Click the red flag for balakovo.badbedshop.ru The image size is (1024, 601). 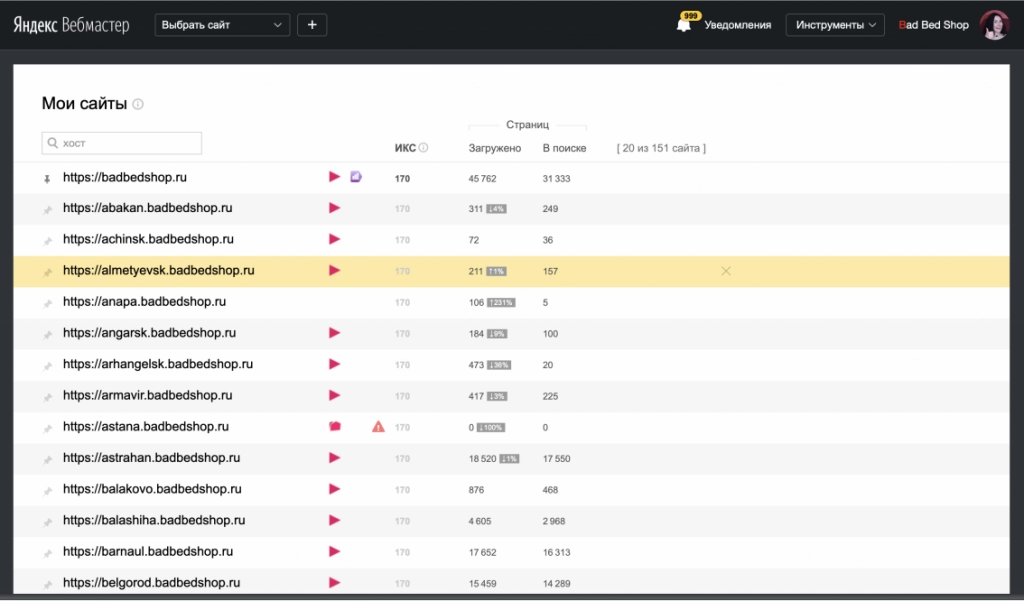pyautogui.click(x=334, y=489)
